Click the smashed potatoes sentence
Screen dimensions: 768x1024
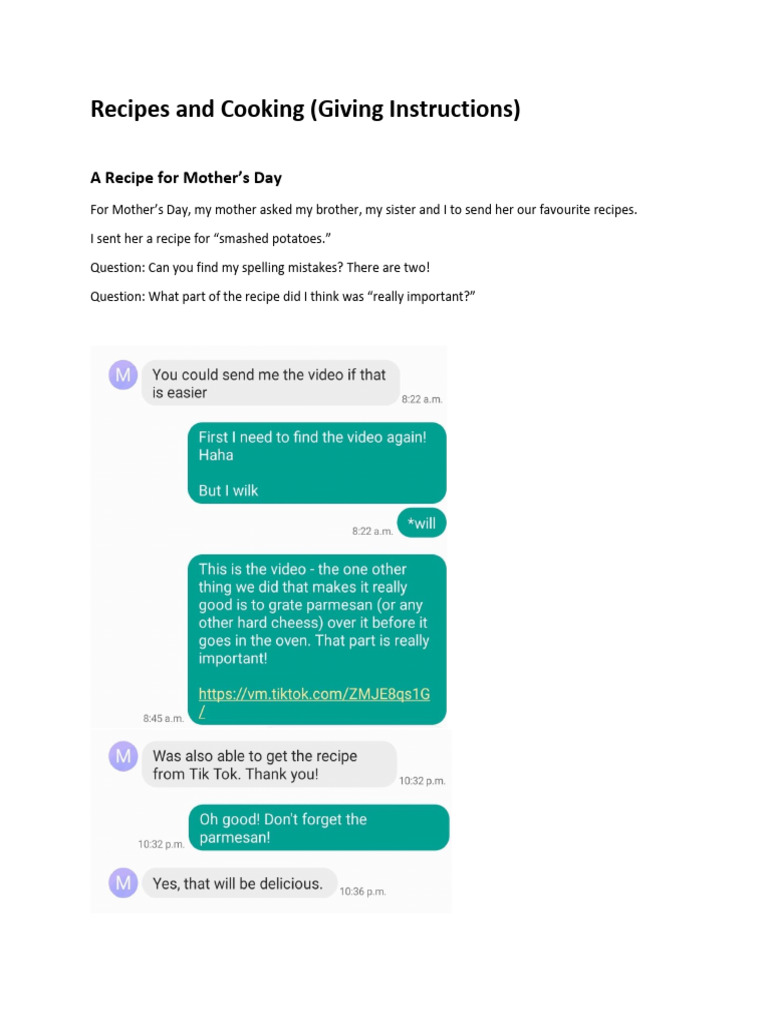pyautogui.click(x=211, y=238)
